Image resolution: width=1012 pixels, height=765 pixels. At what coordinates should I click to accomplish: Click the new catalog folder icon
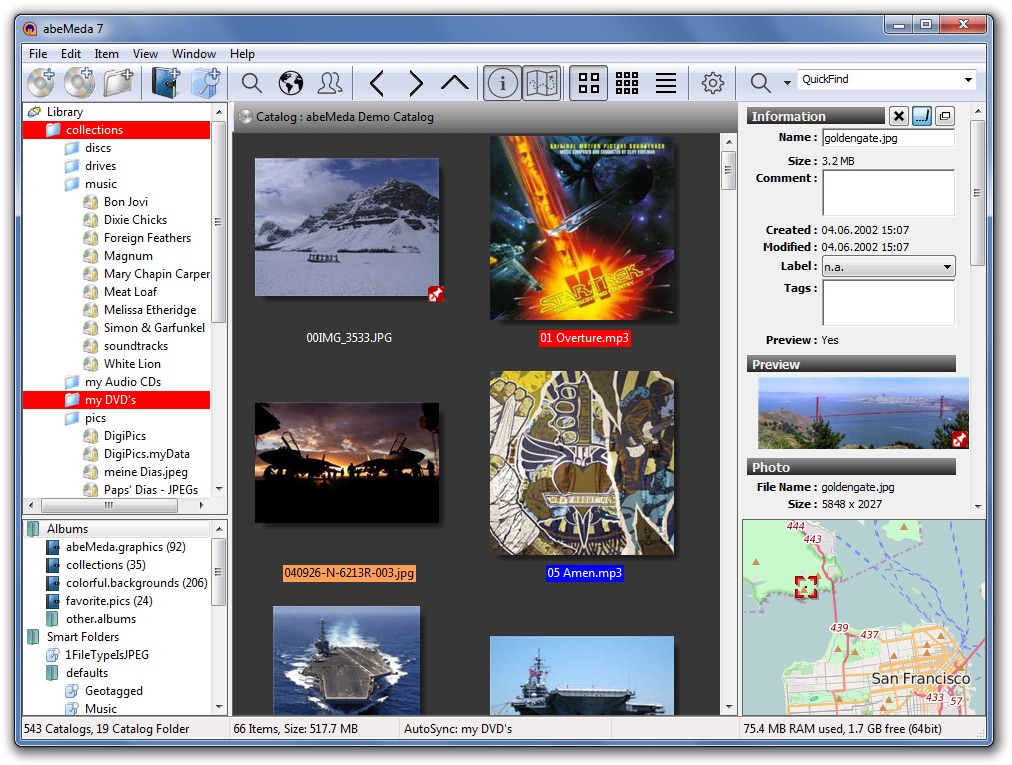120,83
